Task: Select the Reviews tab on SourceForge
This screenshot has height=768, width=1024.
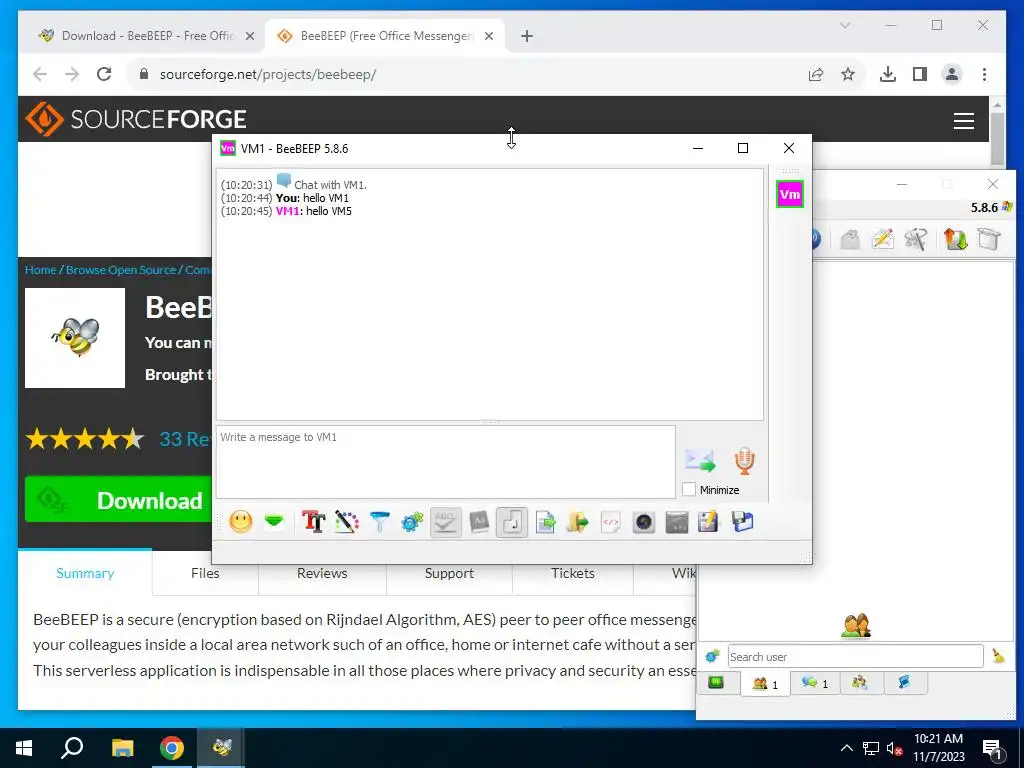Action: click(322, 573)
